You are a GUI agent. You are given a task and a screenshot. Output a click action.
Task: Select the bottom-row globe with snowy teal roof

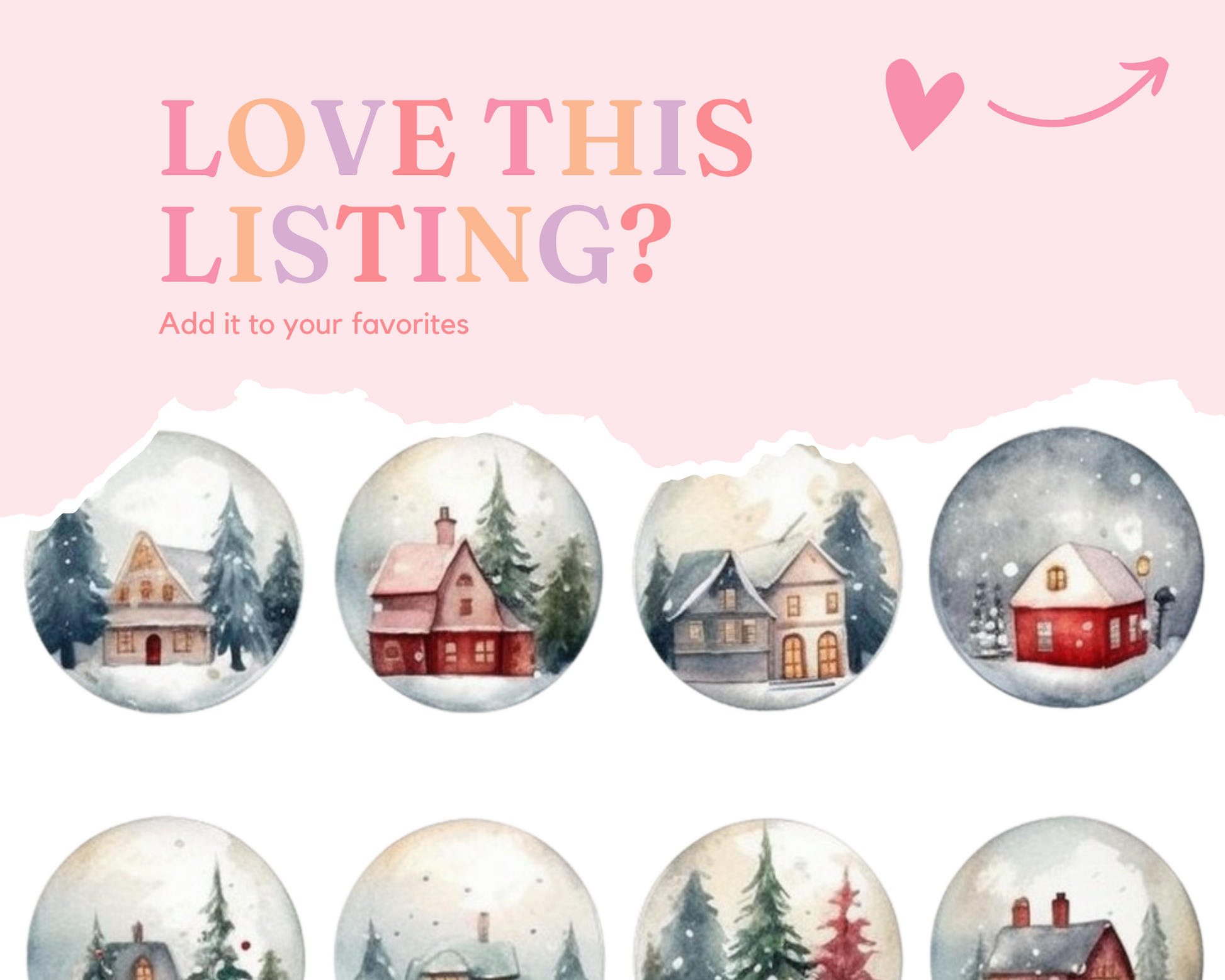click(x=468, y=899)
